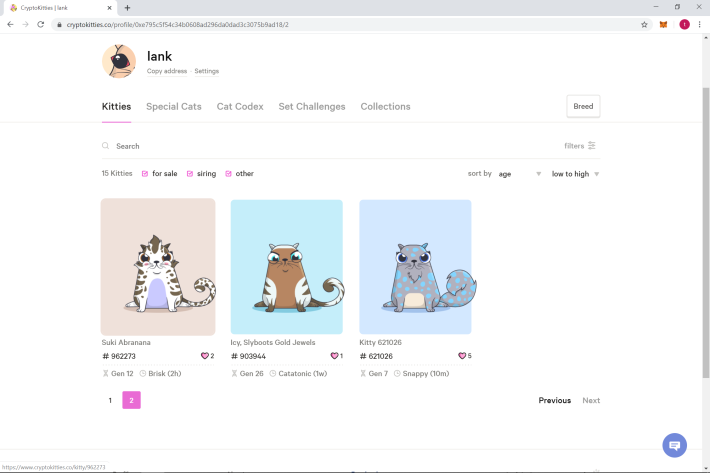Open the Collections tab
The height and width of the screenshot is (473, 710).
point(385,106)
